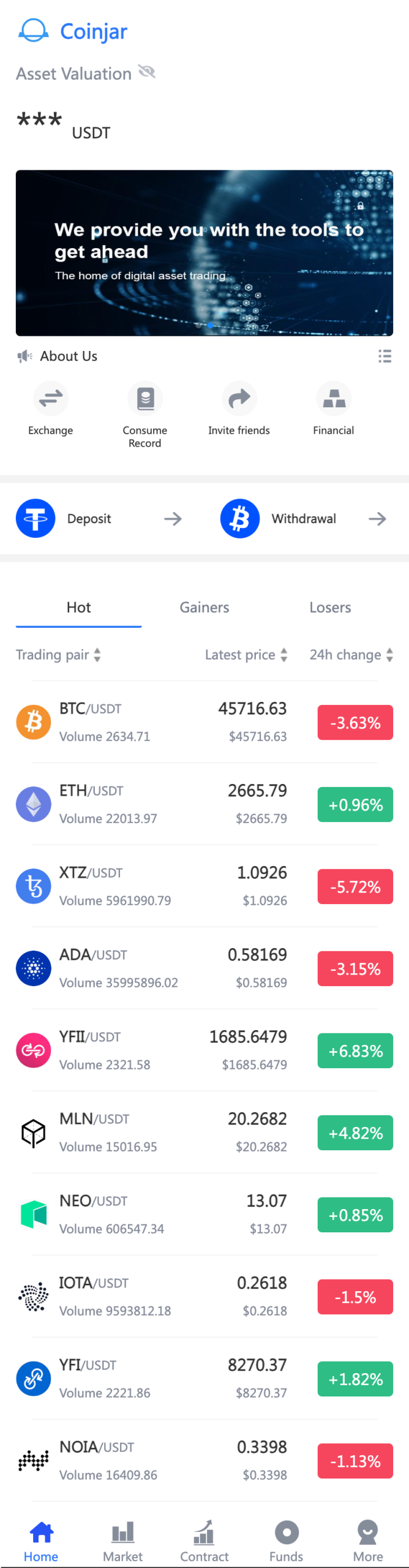This screenshot has width=409, height=1568.
Task: Tap the Withdrawal Bitcoin icon
Action: pos(240,519)
